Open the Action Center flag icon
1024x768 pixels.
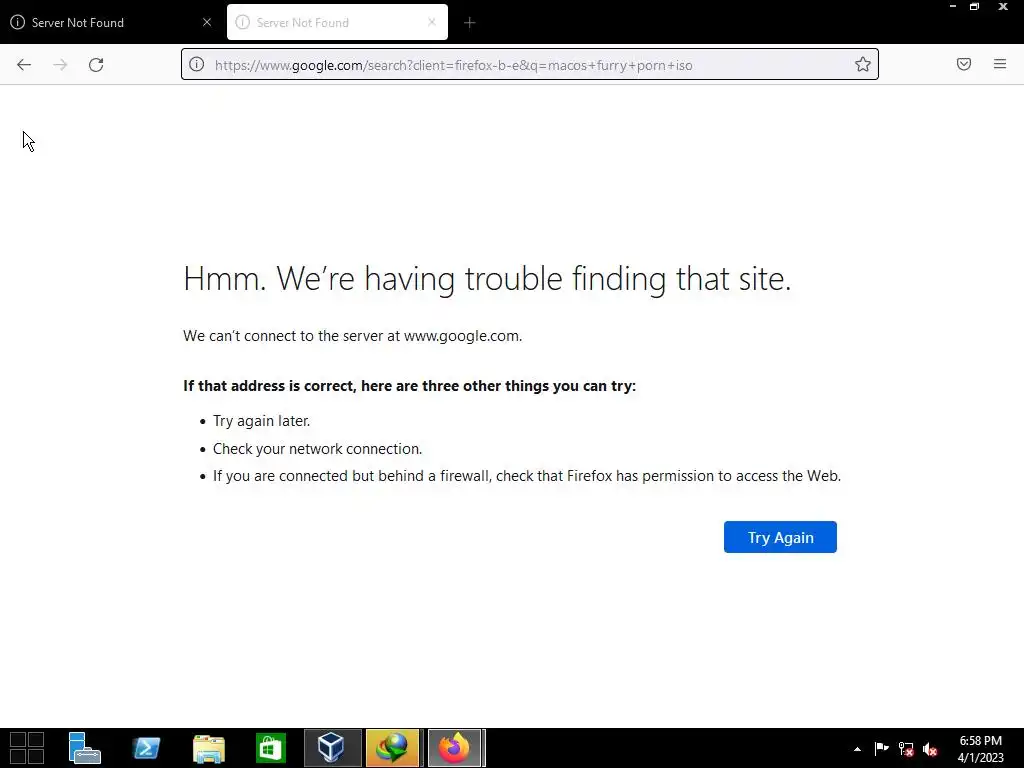pyautogui.click(x=881, y=748)
